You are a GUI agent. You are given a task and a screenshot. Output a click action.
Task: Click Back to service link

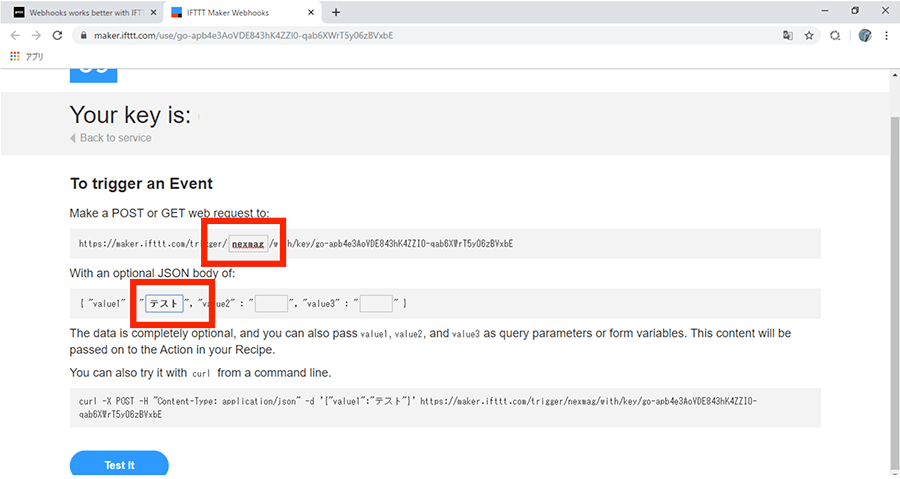pyautogui.click(x=111, y=138)
